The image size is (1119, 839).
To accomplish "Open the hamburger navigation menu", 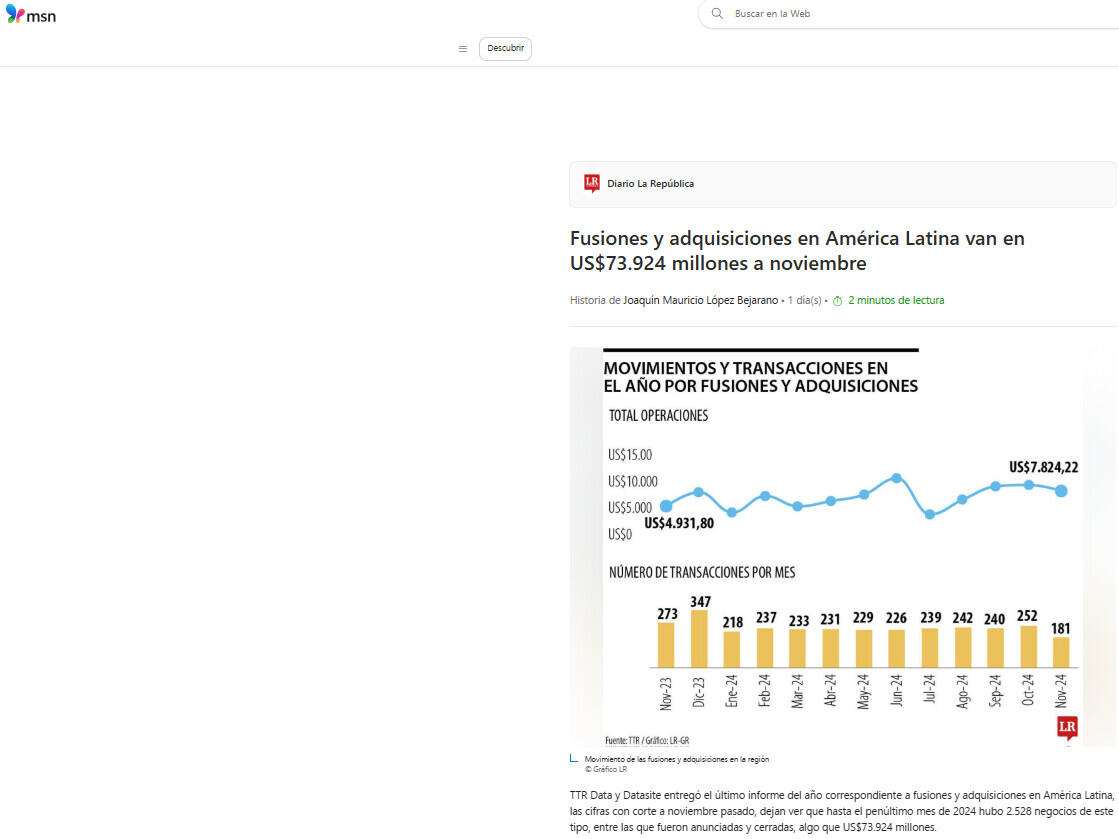I will click(x=462, y=49).
